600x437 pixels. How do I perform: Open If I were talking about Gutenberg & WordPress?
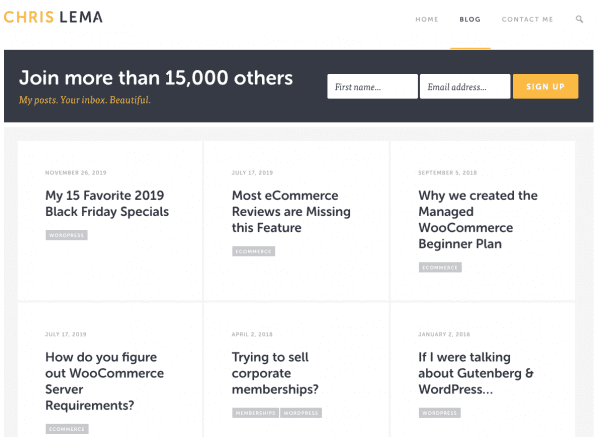[x=476, y=373]
